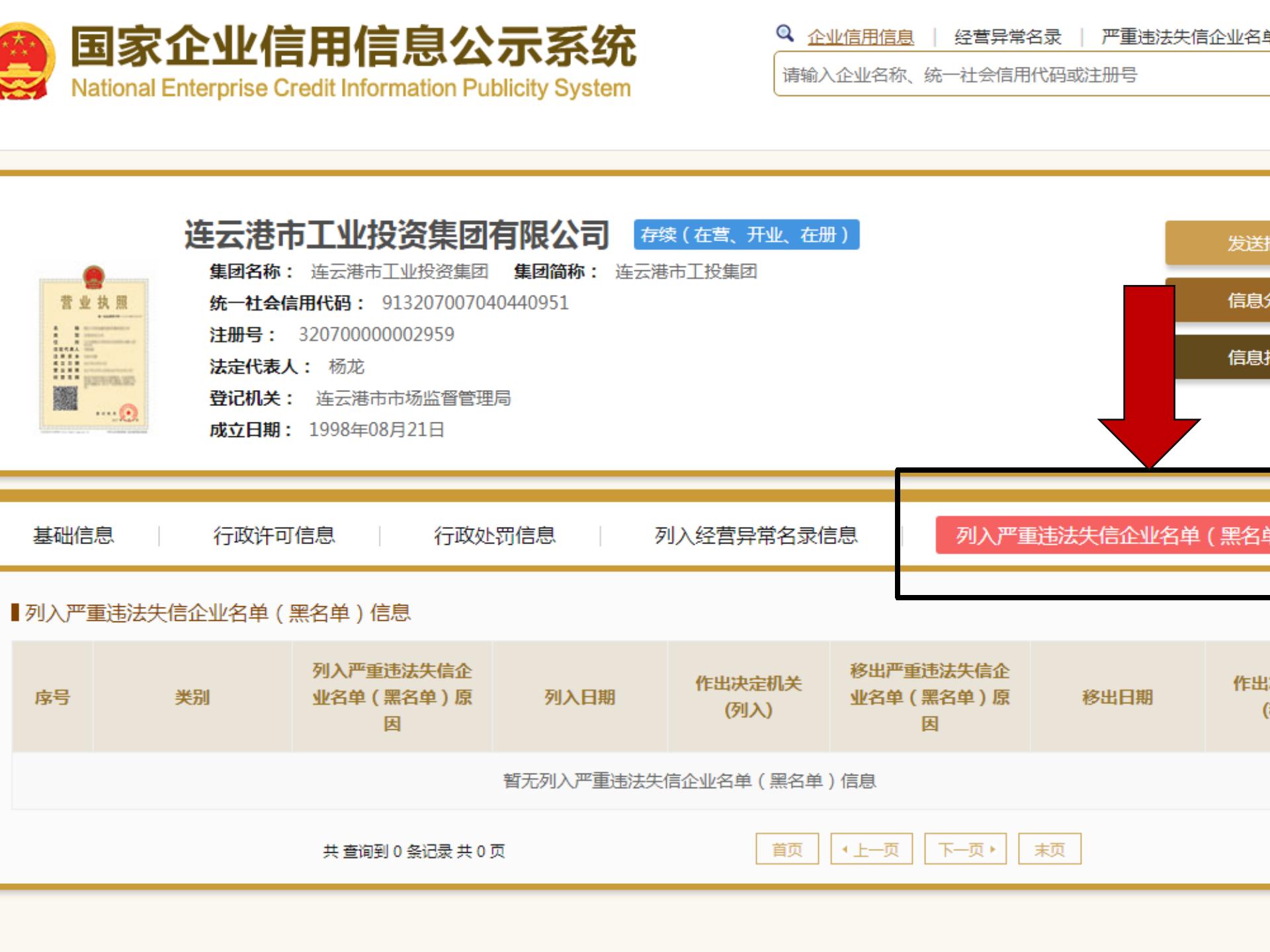Open the 行政处罚信息 tab

point(494,535)
